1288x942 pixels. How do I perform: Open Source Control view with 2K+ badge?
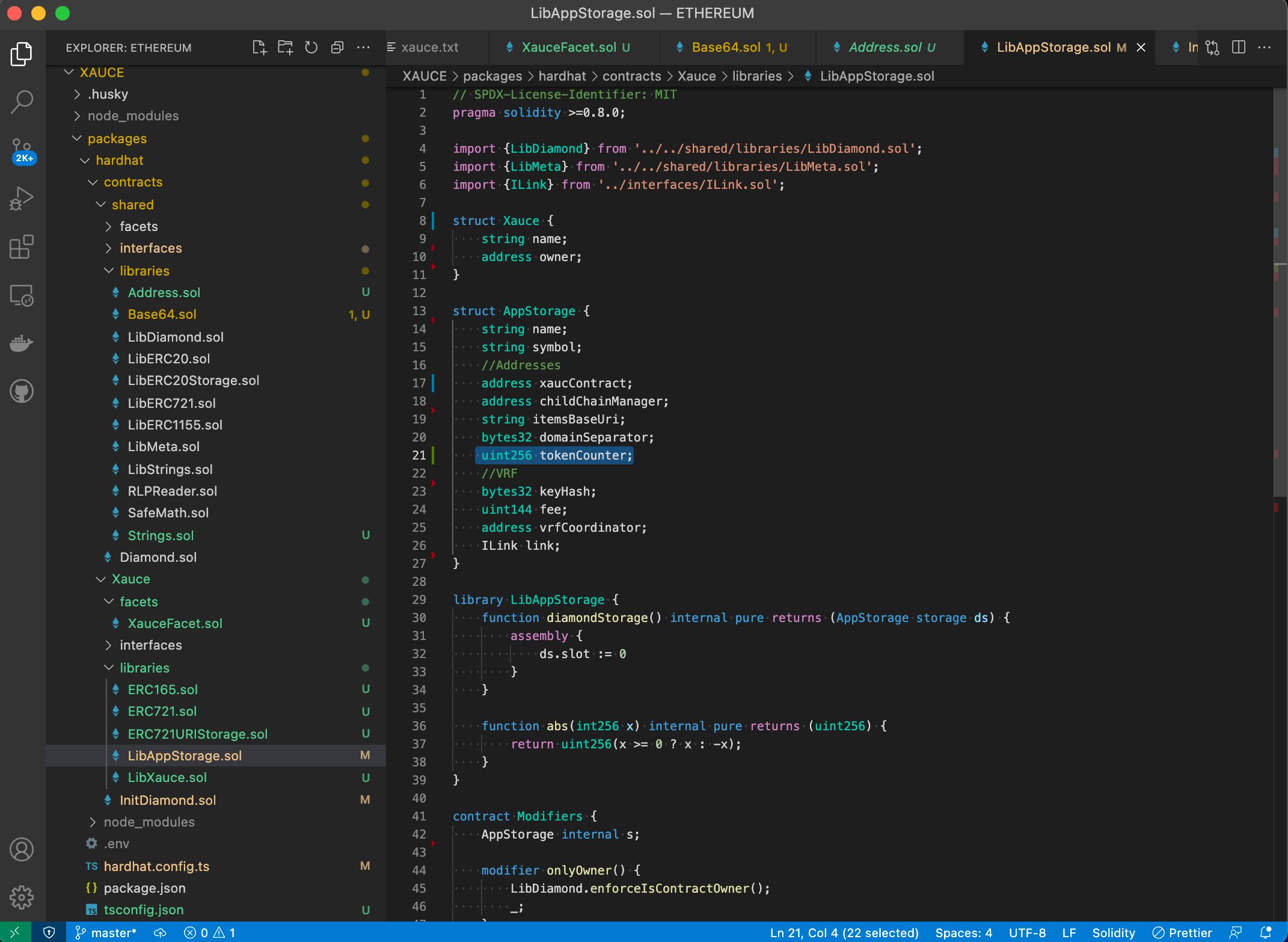pyautogui.click(x=22, y=150)
